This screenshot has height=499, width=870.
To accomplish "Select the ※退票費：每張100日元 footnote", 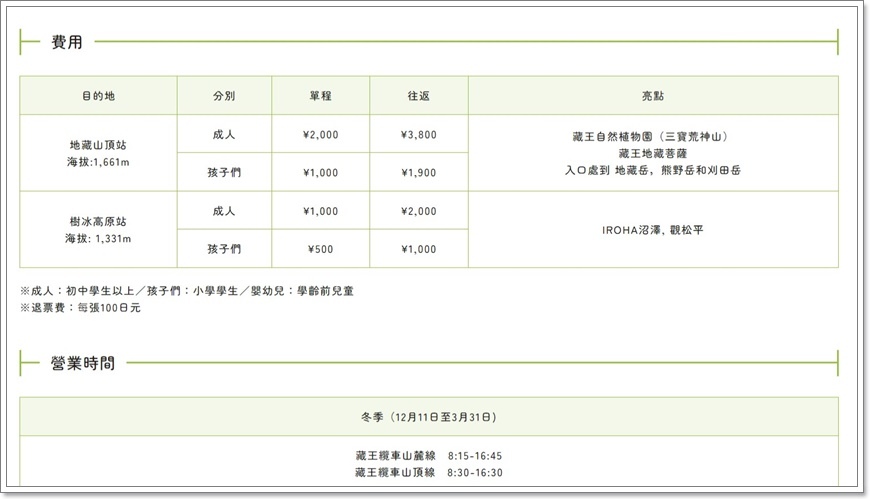I will click(x=80, y=308).
